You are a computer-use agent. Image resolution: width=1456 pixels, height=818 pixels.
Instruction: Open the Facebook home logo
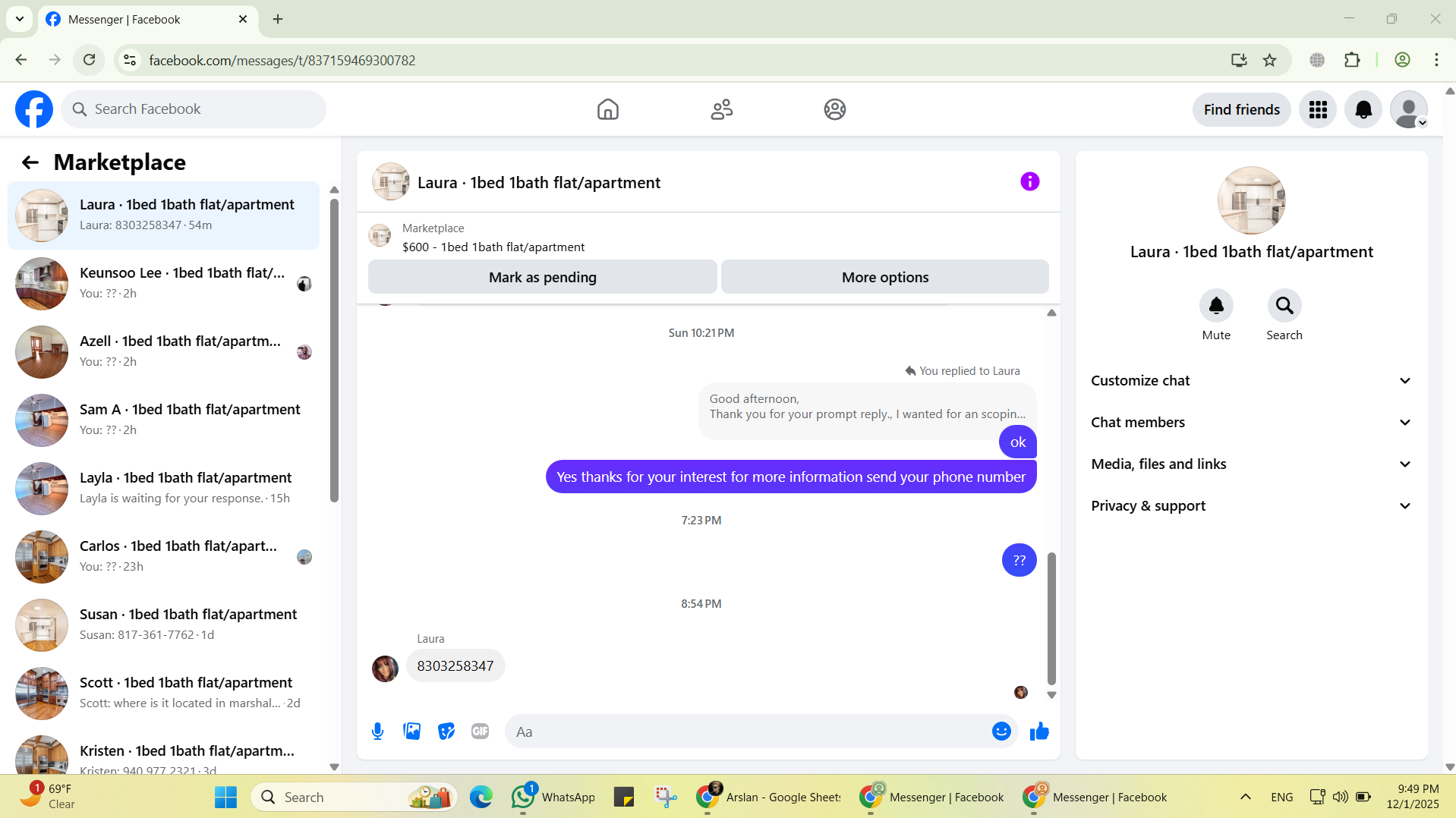coord(34,109)
